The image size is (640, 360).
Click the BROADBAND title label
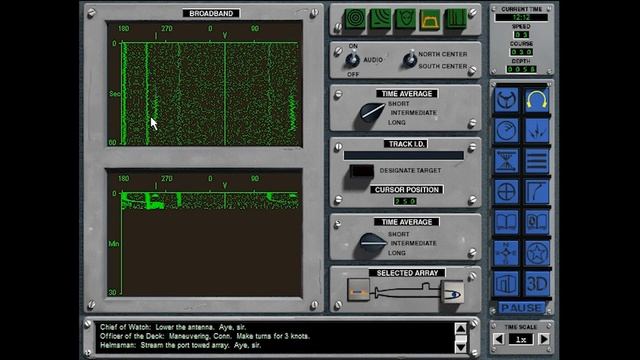(x=211, y=13)
